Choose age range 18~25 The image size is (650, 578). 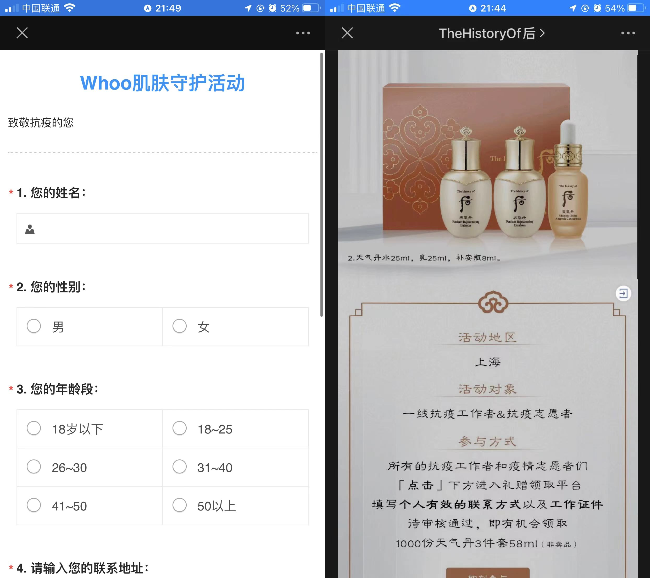pyautogui.click(x=235, y=429)
